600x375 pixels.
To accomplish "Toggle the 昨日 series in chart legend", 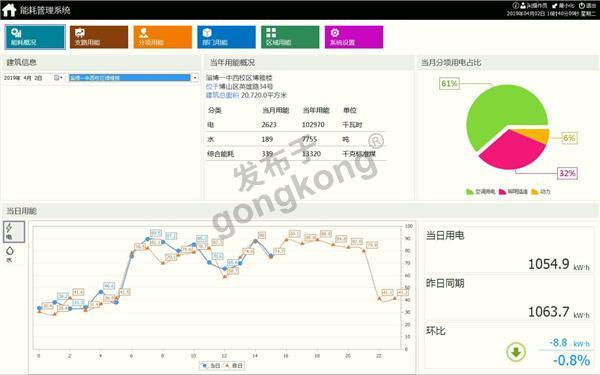I will coord(233,366).
